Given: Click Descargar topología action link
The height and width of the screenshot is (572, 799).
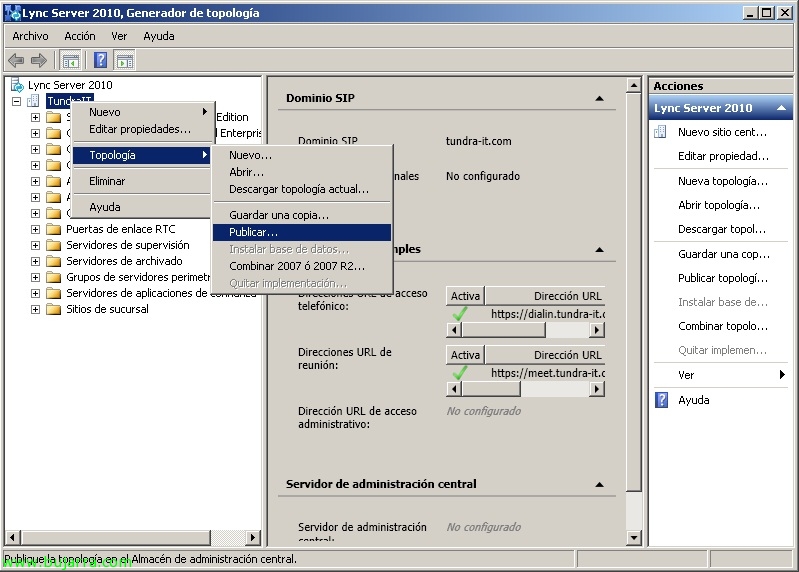Looking at the screenshot, I should pos(722,229).
